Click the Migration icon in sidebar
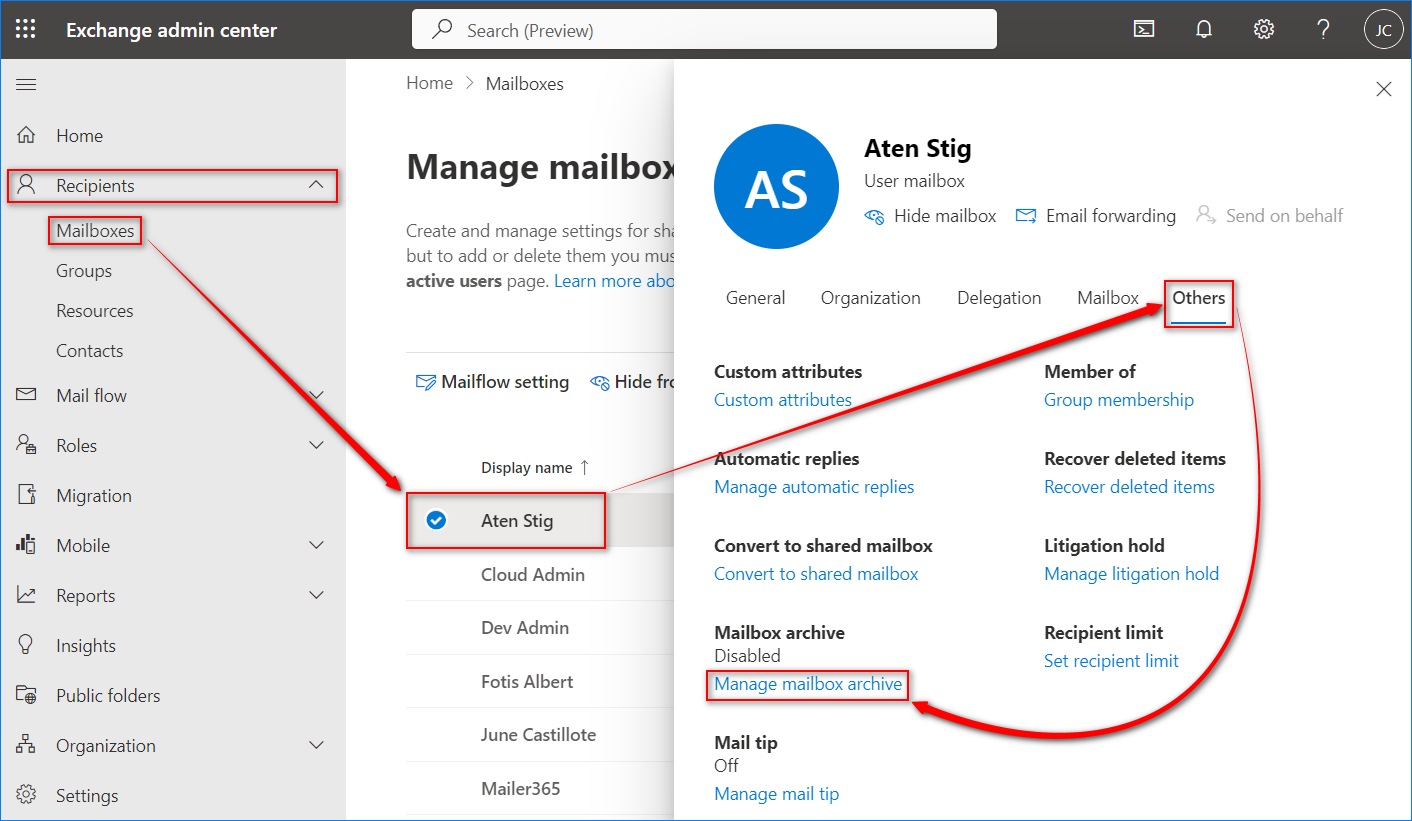 tap(27, 495)
